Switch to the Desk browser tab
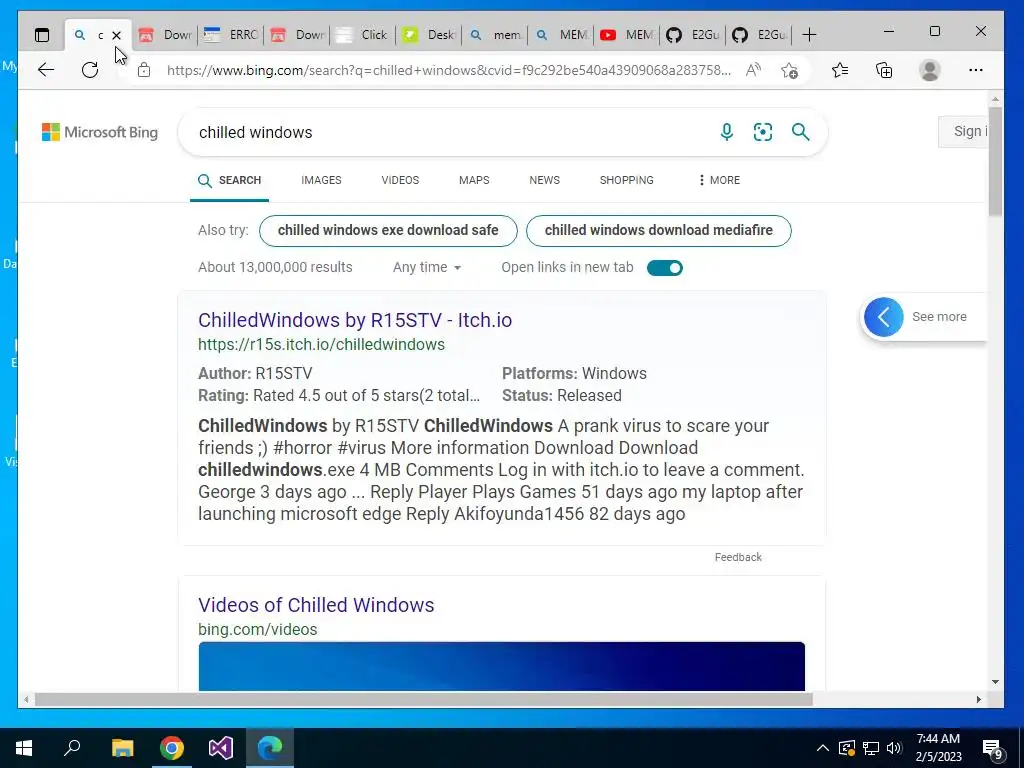 pyautogui.click(x=429, y=35)
